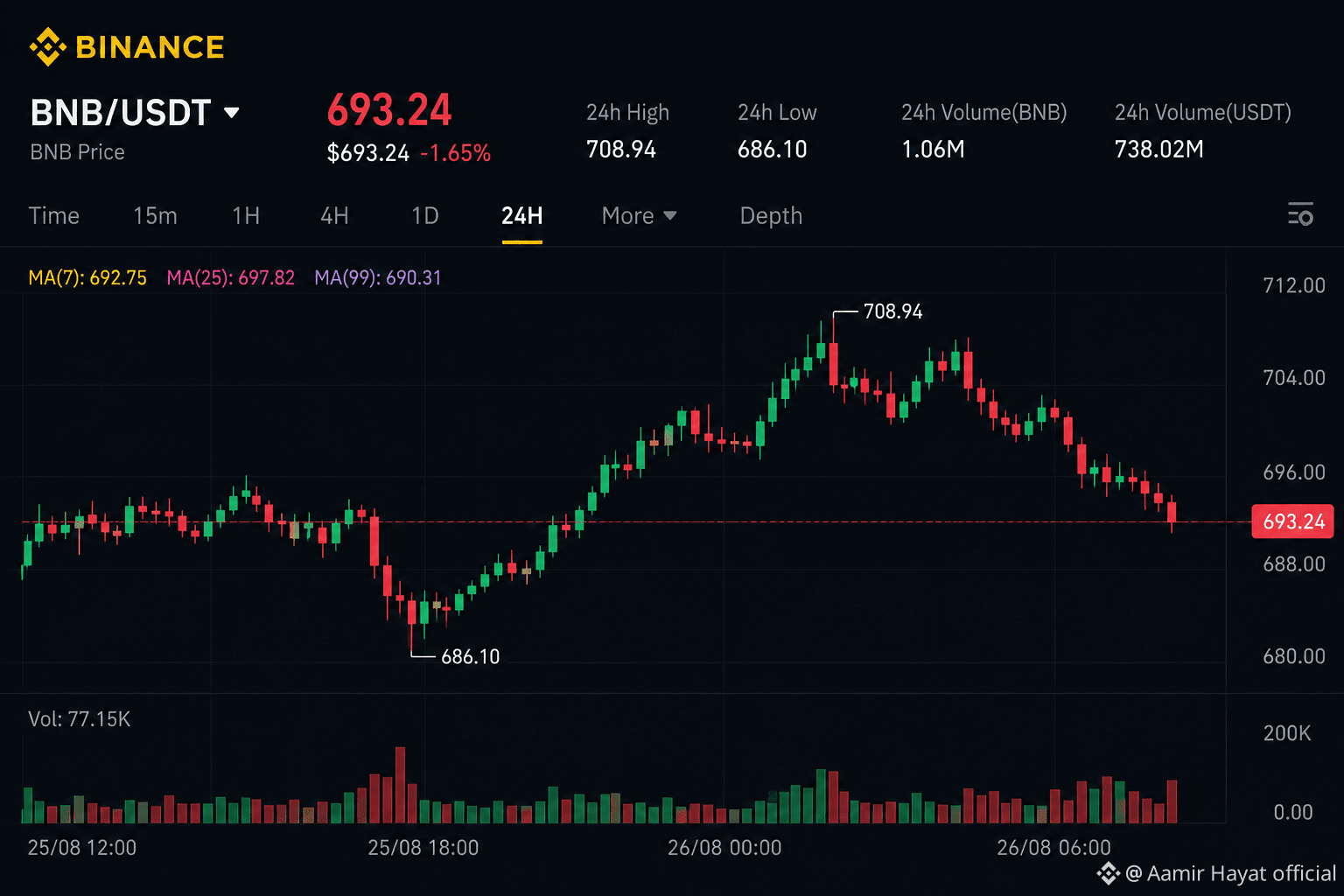Click the red 693.24 current price tag
The height and width of the screenshot is (896, 1344).
(x=1293, y=521)
